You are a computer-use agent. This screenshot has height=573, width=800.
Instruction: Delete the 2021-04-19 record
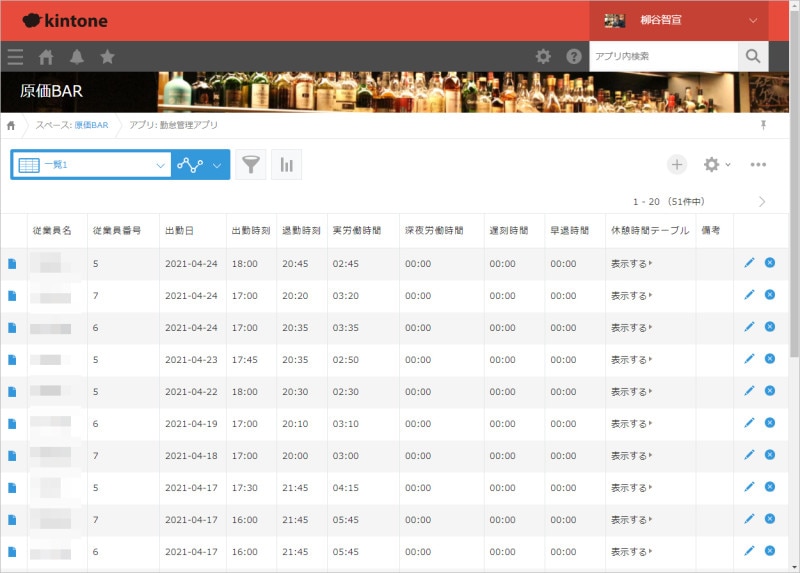(x=769, y=423)
